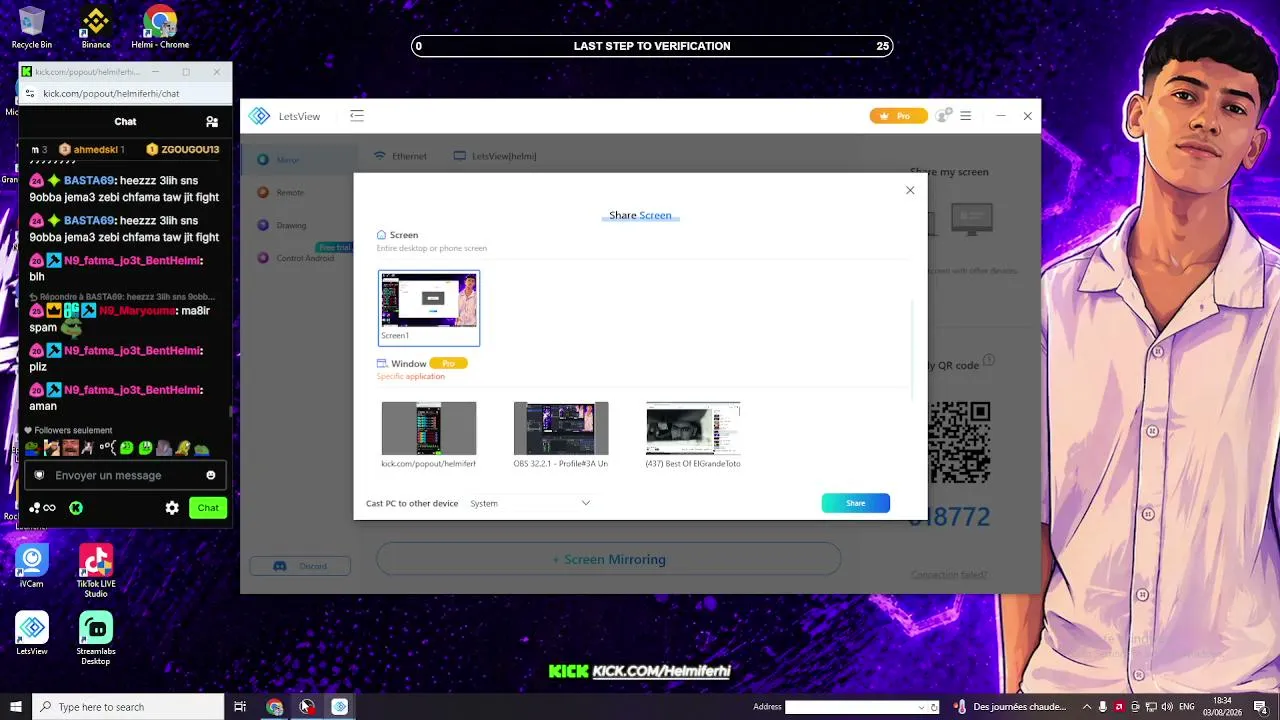Switch to Chrome on the taskbar
This screenshot has width=1280, height=720.
tap(275, 707)
